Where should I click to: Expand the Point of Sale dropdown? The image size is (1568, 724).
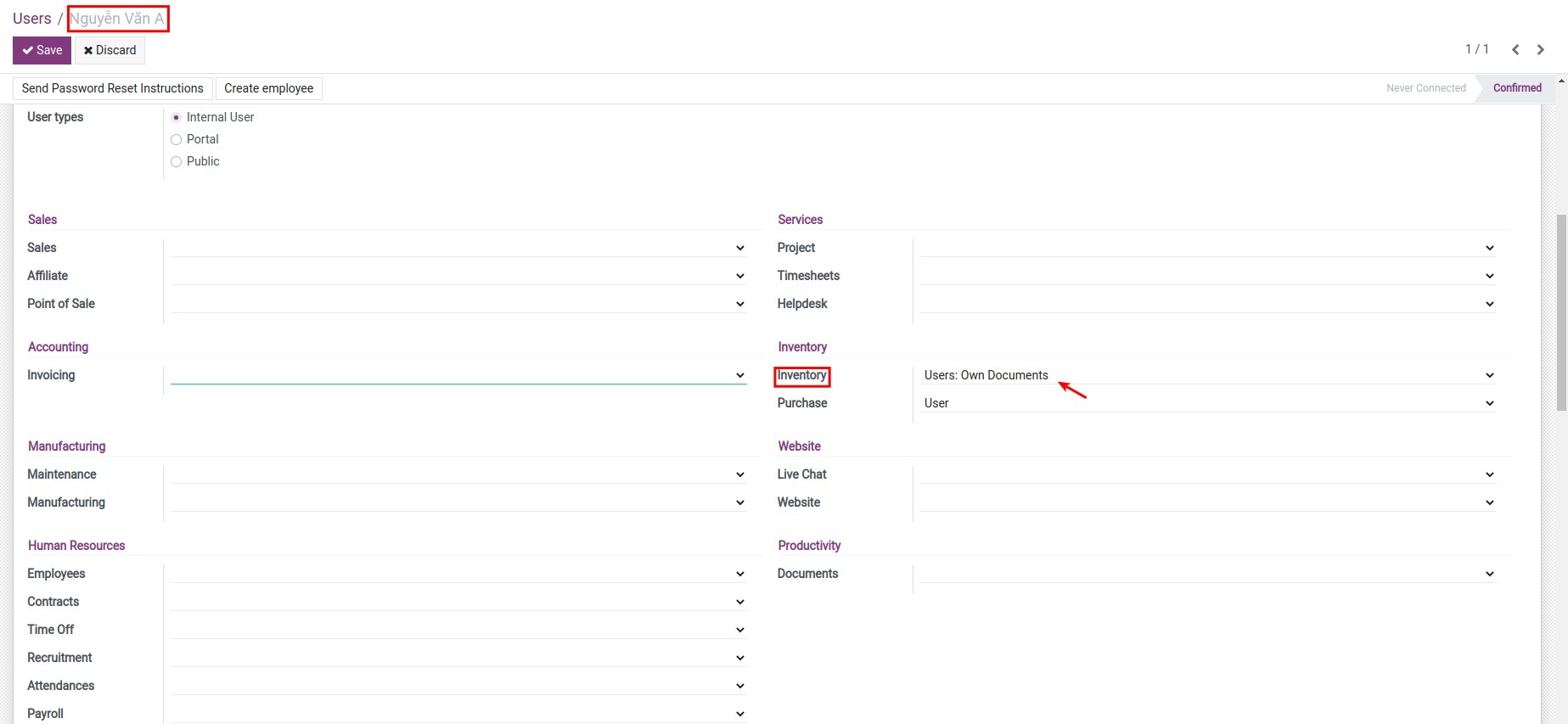point(458,304)
